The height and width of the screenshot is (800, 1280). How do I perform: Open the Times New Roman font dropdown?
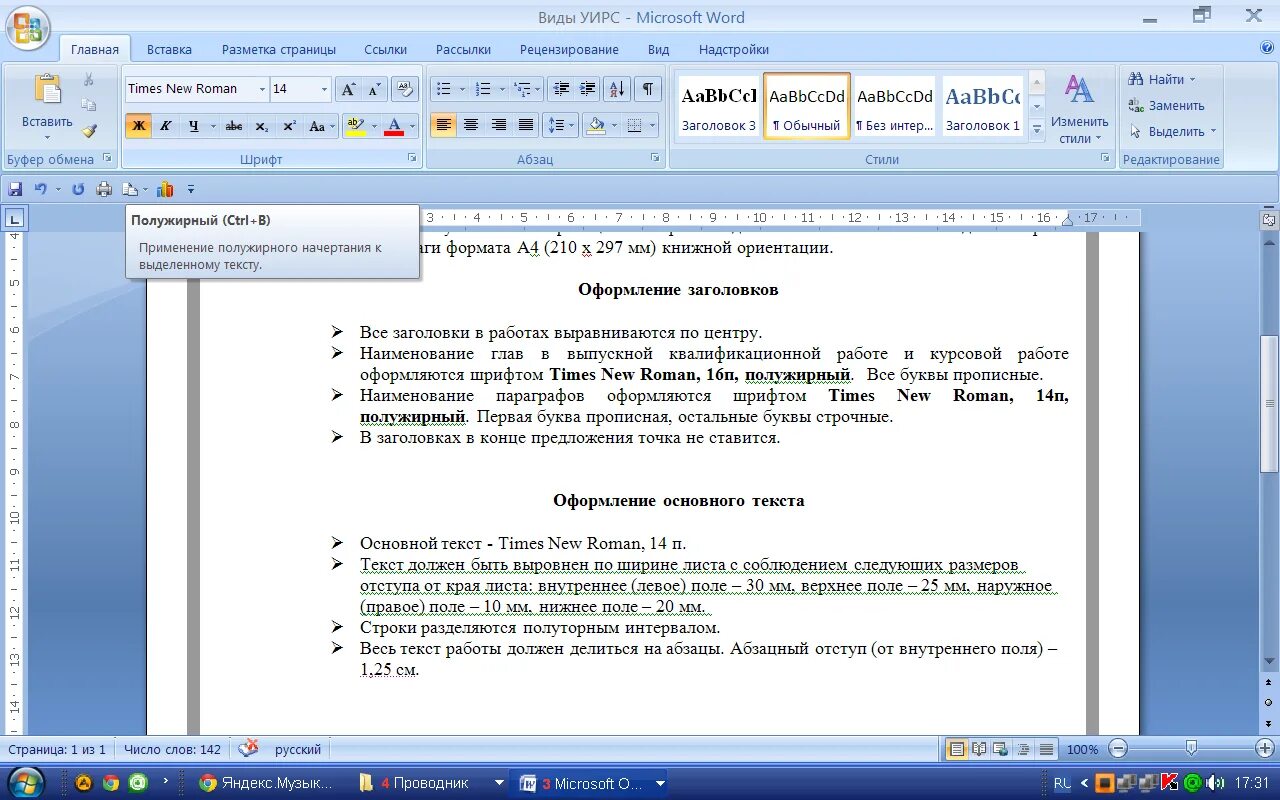coord(263,89)
